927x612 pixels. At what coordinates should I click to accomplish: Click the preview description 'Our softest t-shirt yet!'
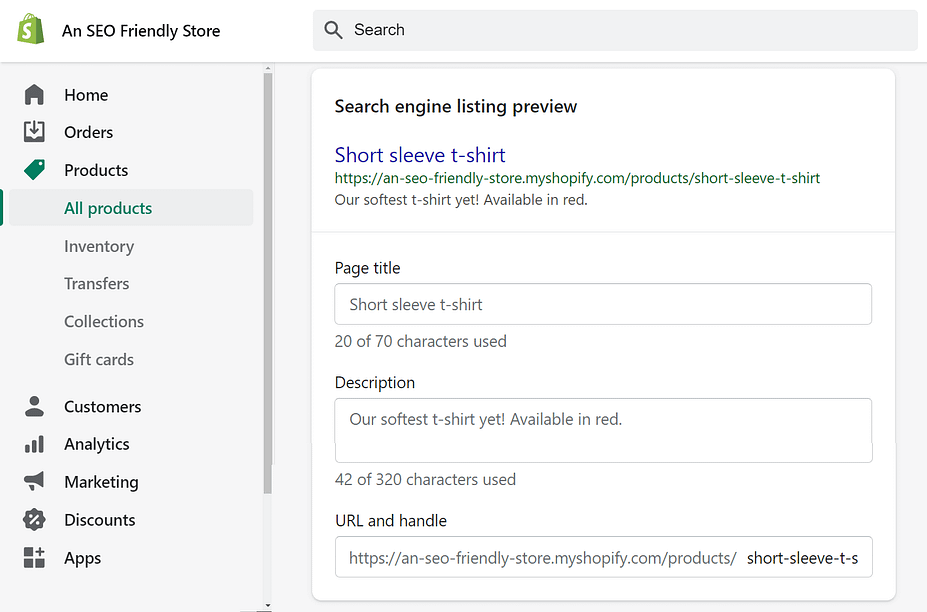pos(407,200)
